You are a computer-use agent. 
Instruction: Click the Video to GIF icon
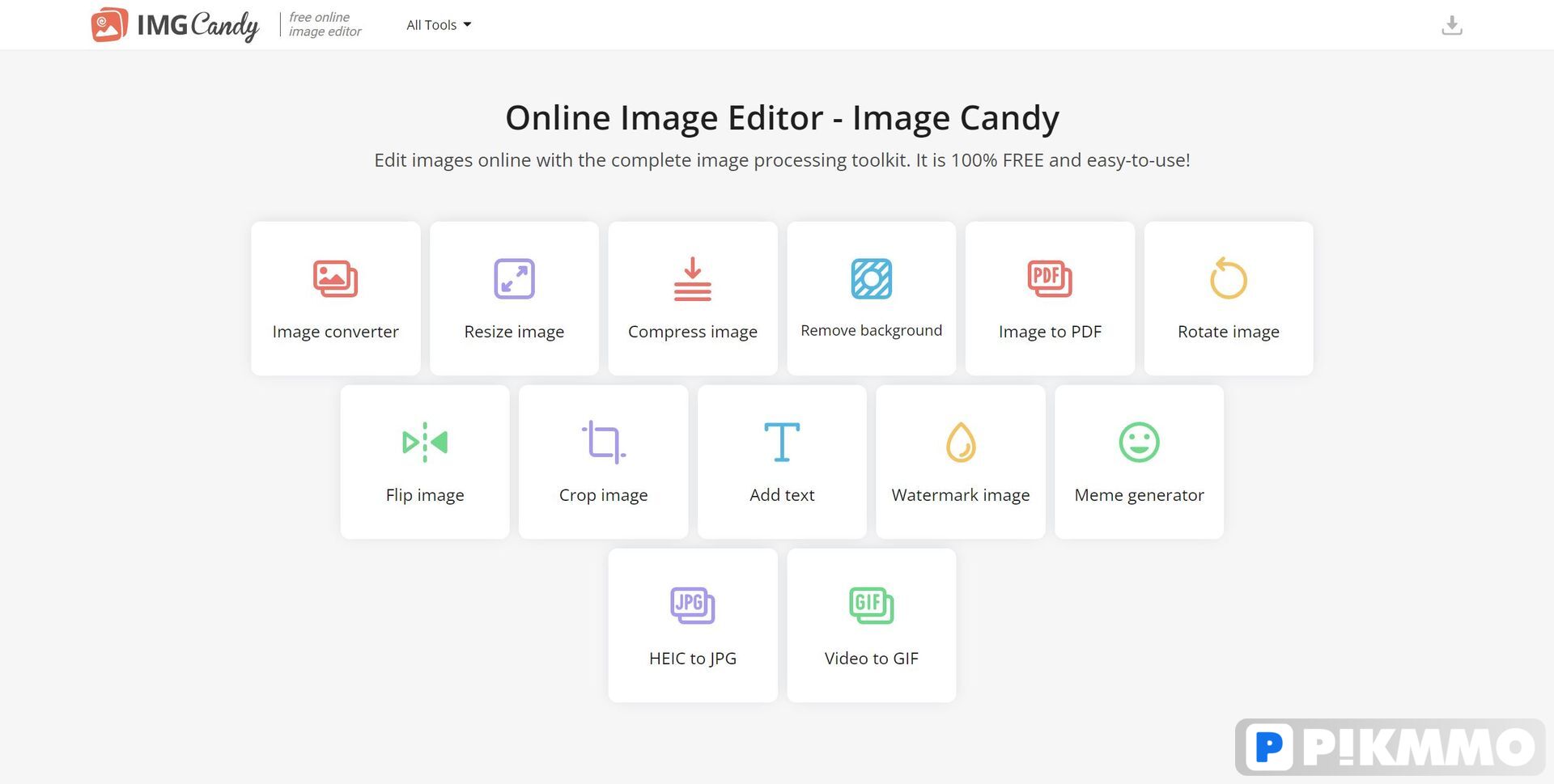point(872,605)
